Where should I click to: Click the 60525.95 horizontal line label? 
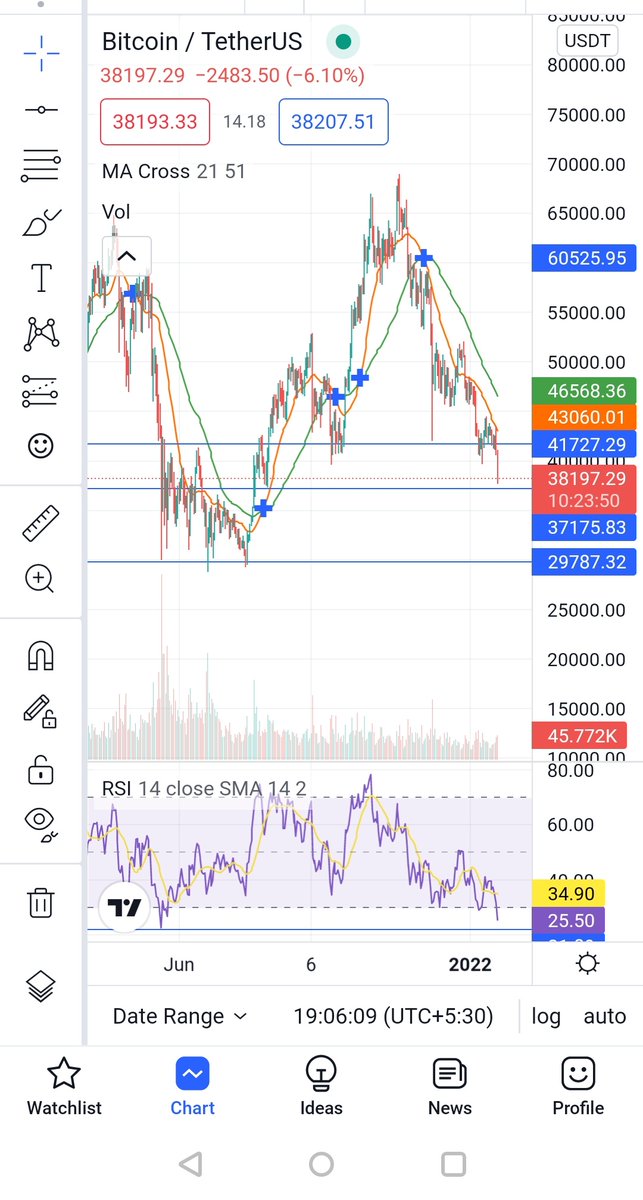click(x=588, y=258)
